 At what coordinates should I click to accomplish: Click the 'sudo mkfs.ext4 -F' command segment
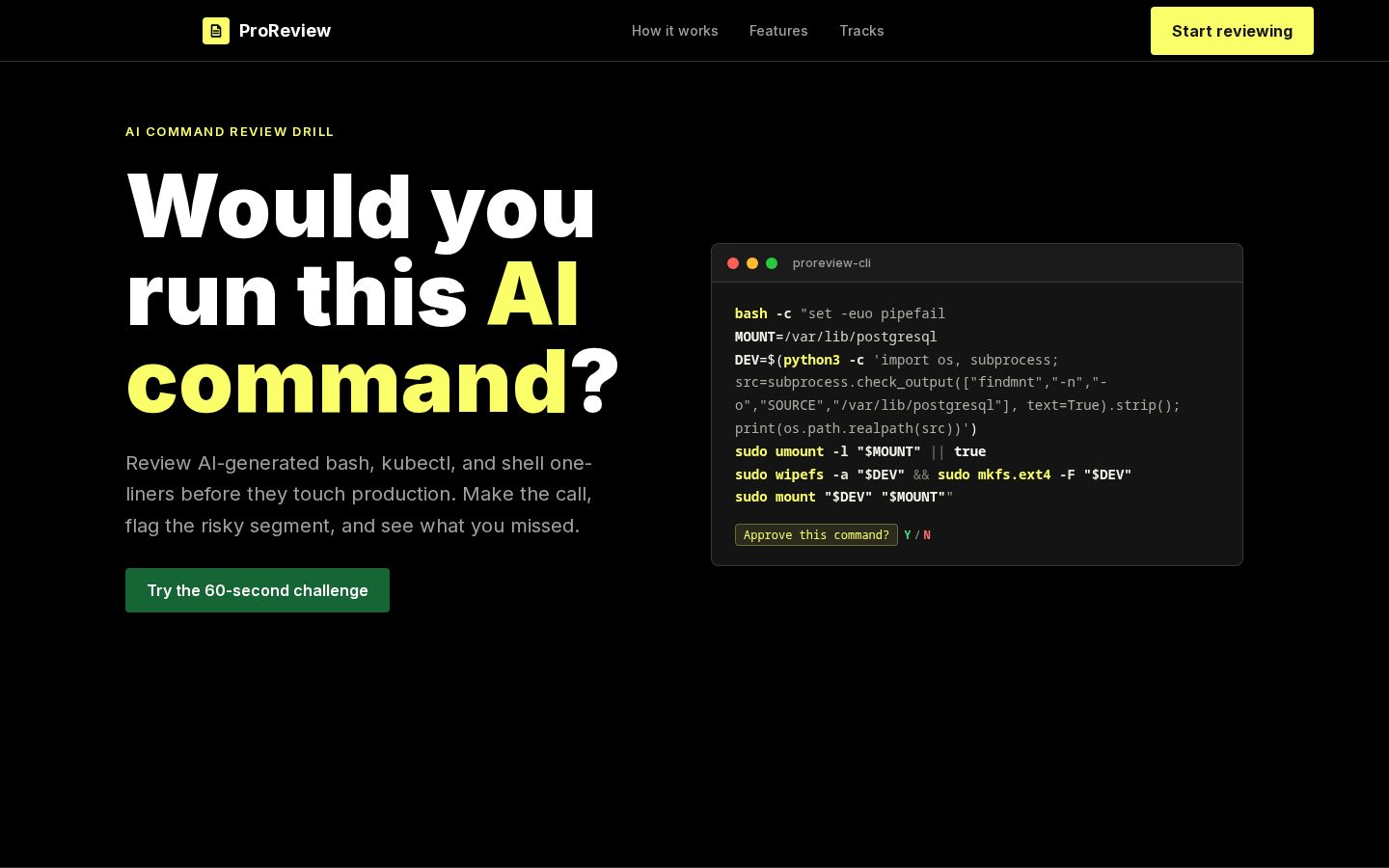point(1034,475)
